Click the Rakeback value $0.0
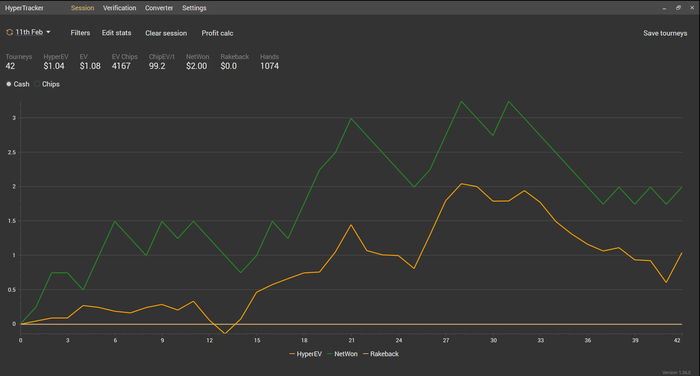Image resolution: width=700 pixels, height=376 pixels. coord(229,66)
